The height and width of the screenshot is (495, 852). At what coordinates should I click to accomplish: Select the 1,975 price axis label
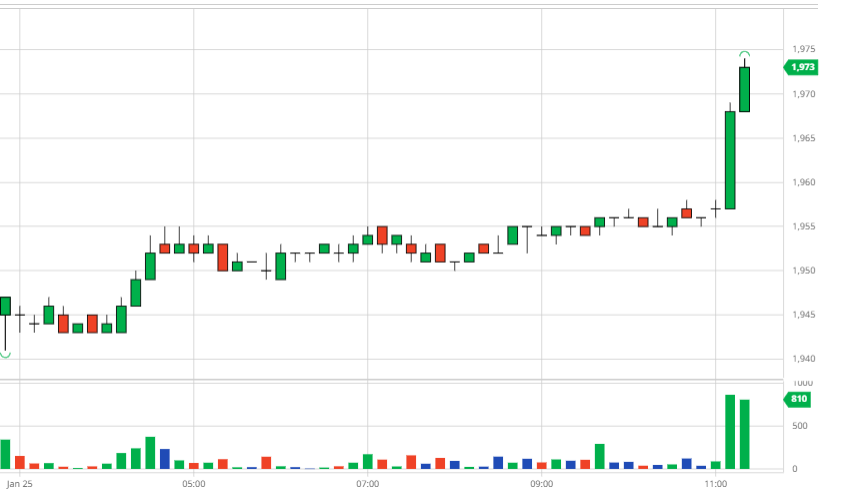(804, 49)
